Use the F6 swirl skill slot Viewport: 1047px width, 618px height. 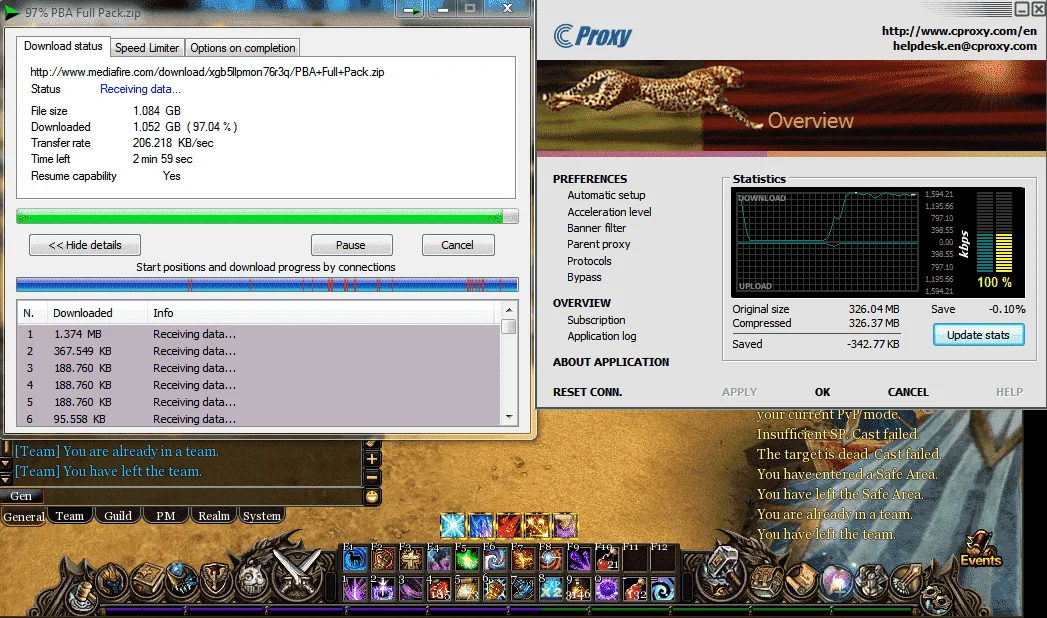coord(495,559)
